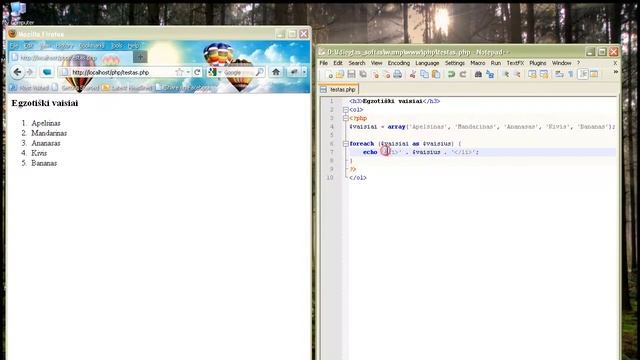Select the localhost testas.php Firefox tab
Image resolution: width=640 pixels, height=360 pixels.
pos(70,58)
